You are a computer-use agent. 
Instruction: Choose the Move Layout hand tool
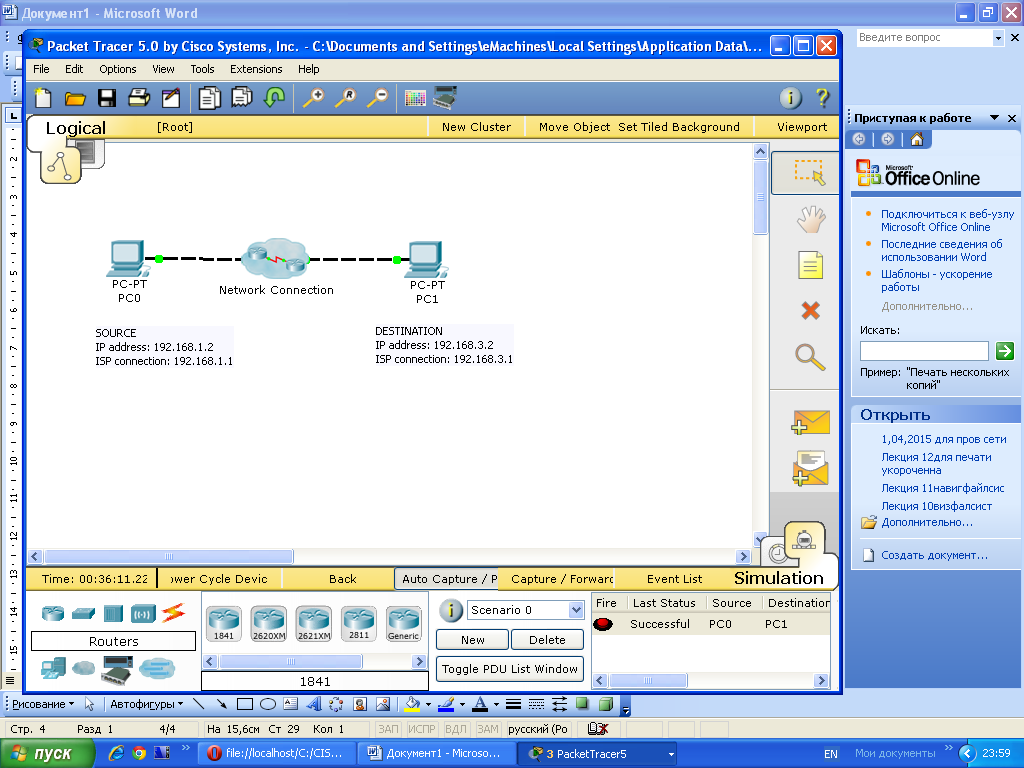810,219
